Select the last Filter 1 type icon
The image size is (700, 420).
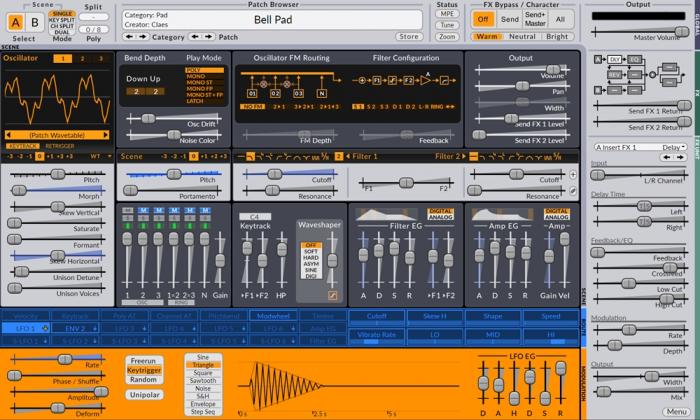click(325, 157)
